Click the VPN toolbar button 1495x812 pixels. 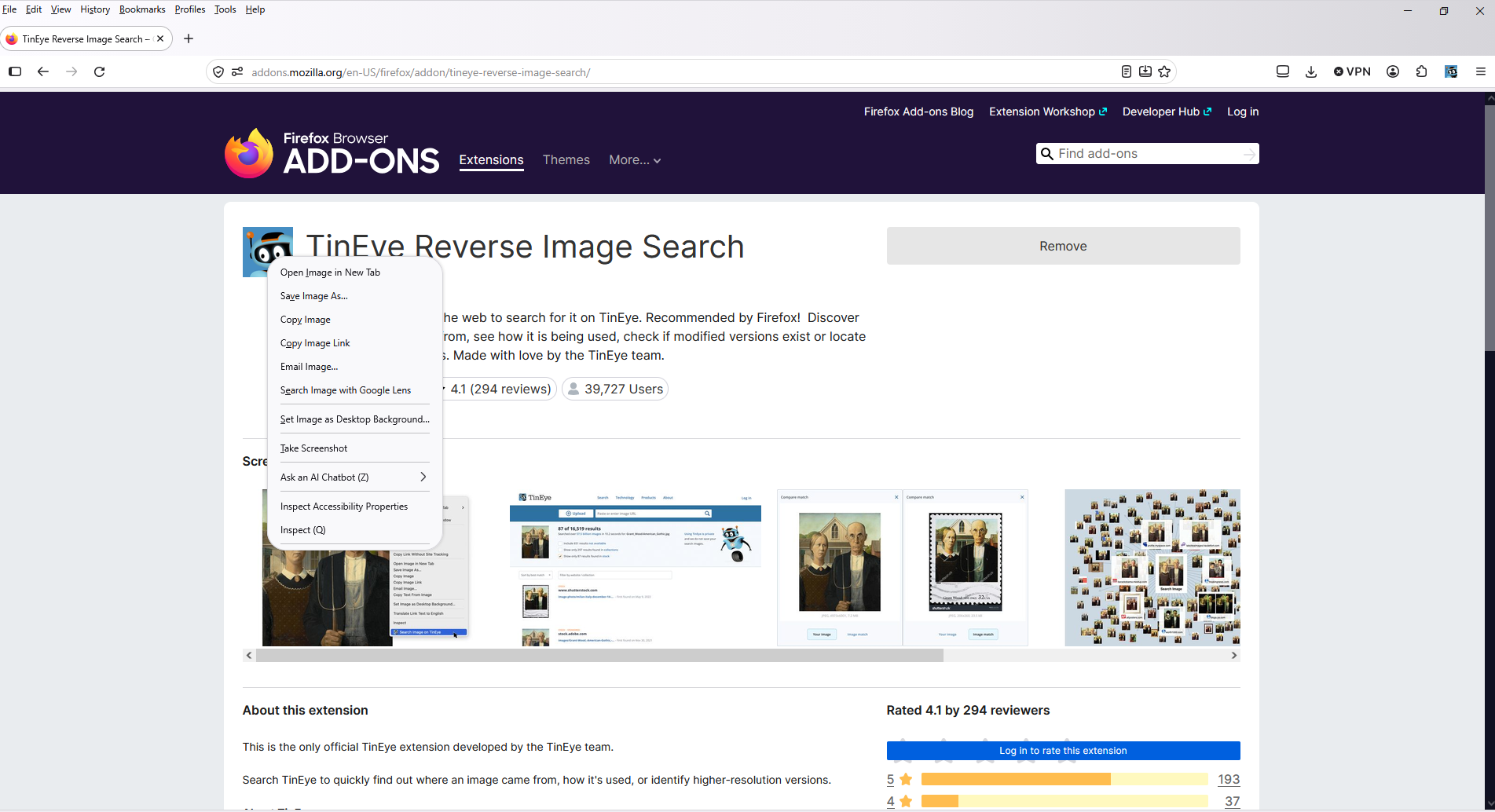(1352, 71)
